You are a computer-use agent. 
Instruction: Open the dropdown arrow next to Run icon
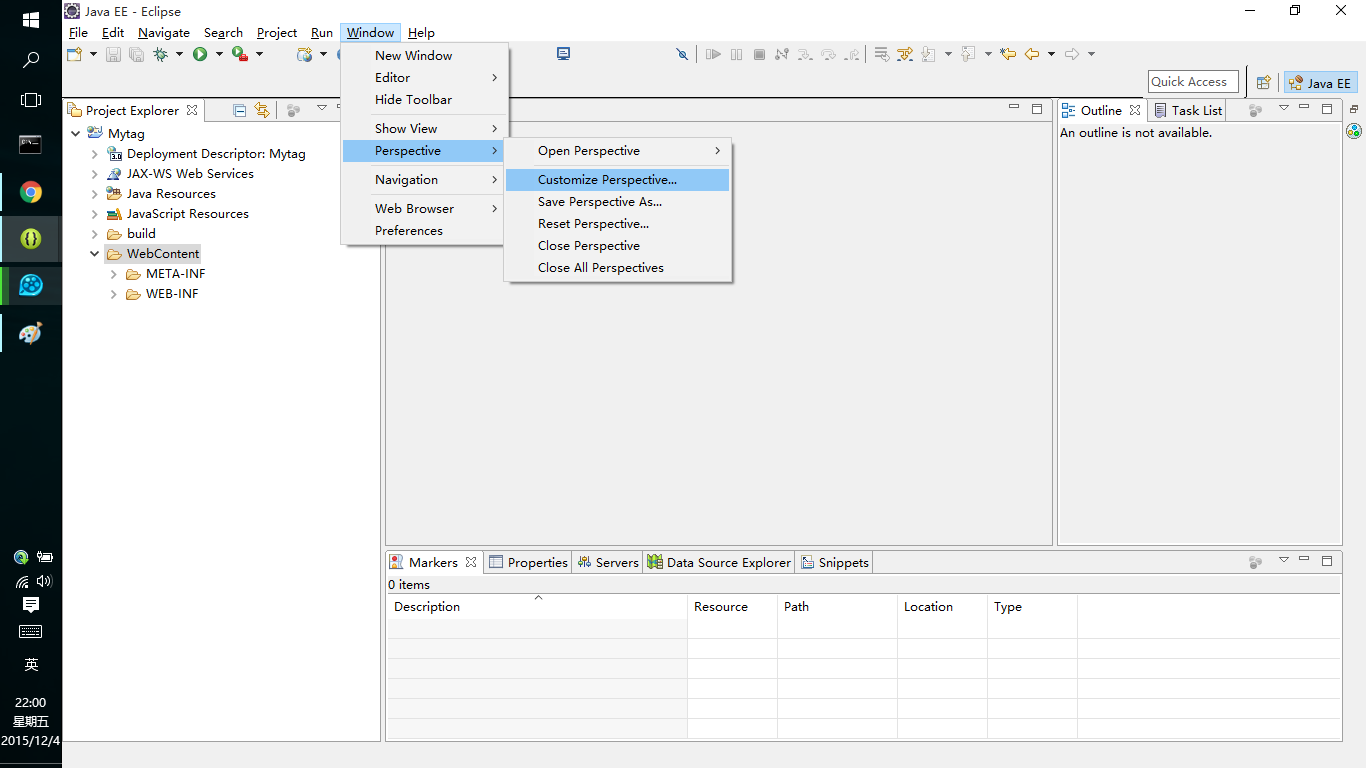(219, 54)
